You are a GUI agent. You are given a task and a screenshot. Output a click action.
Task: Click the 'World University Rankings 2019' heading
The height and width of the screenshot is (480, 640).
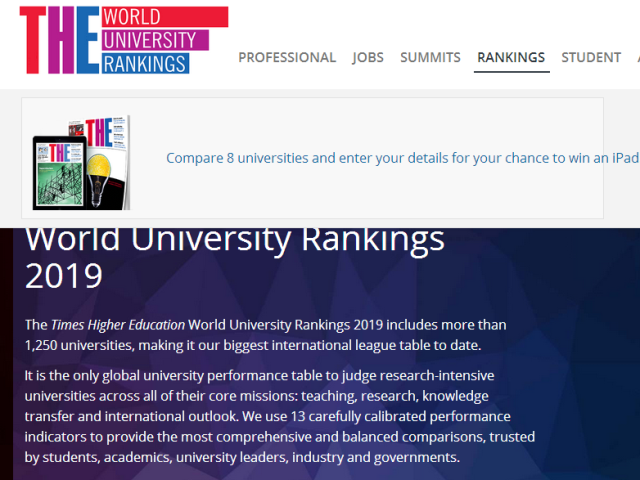[234, 258]
